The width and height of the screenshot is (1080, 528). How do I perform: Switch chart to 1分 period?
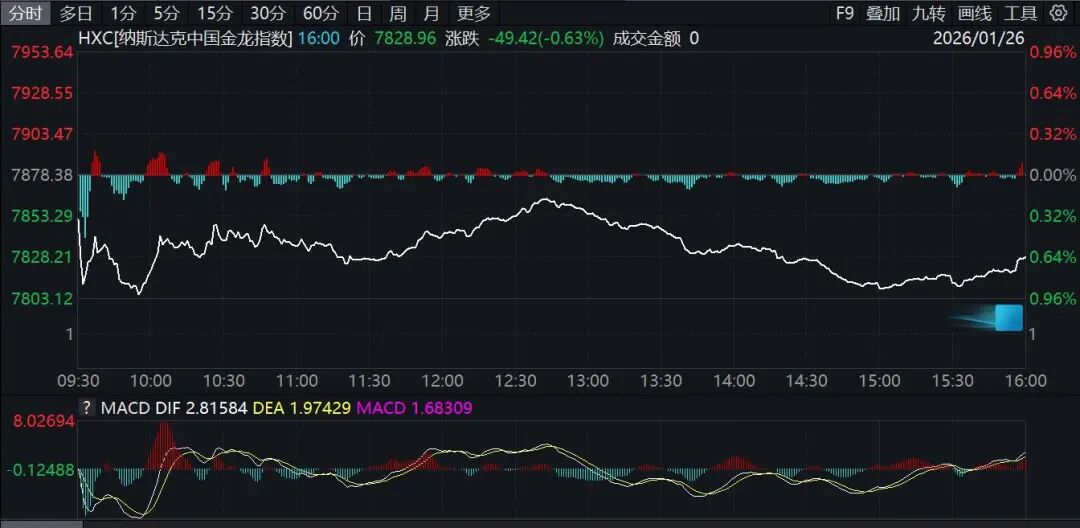pyautogui.click(x=123, y=13)
